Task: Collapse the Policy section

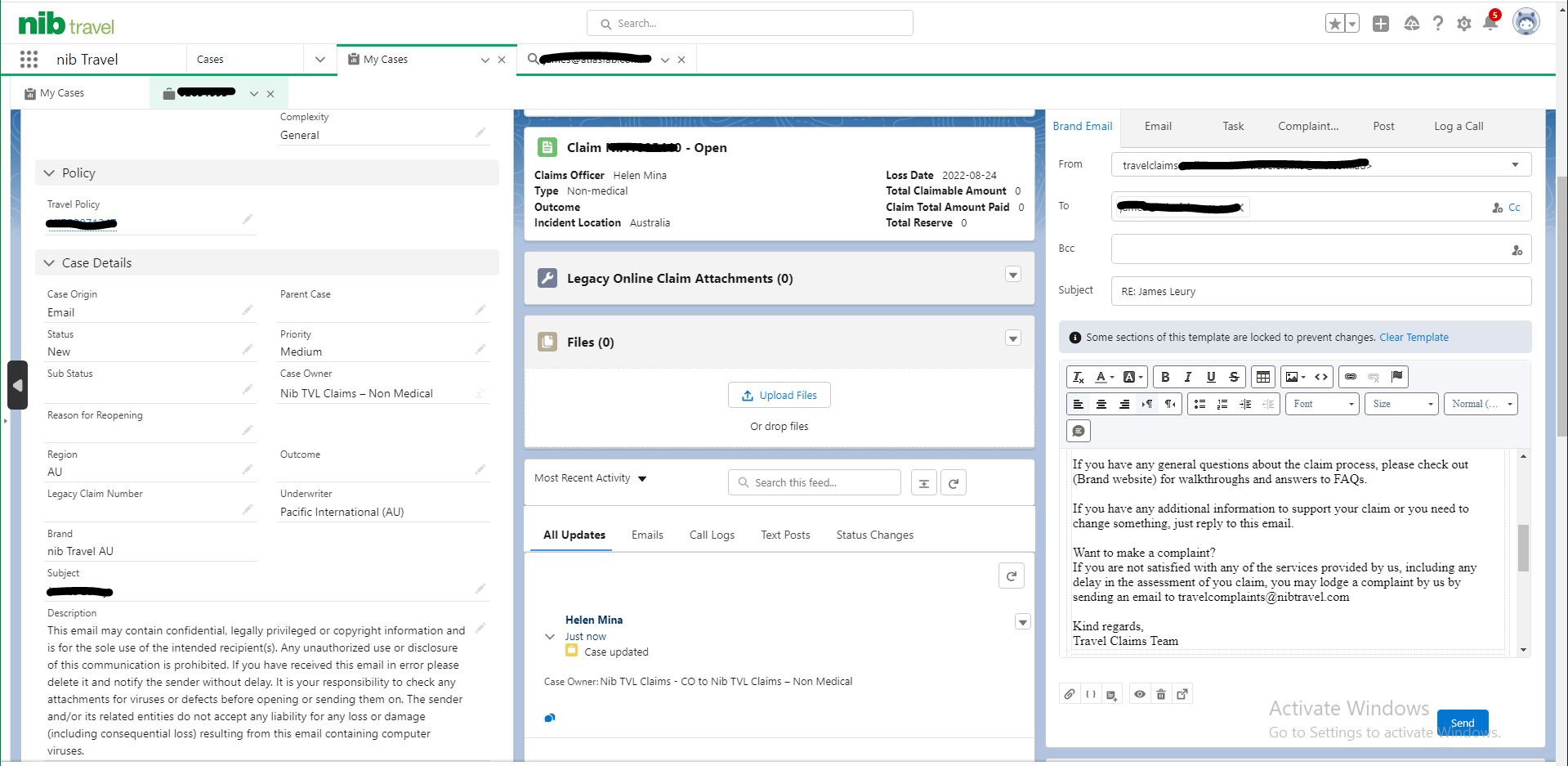Action: 49,173
